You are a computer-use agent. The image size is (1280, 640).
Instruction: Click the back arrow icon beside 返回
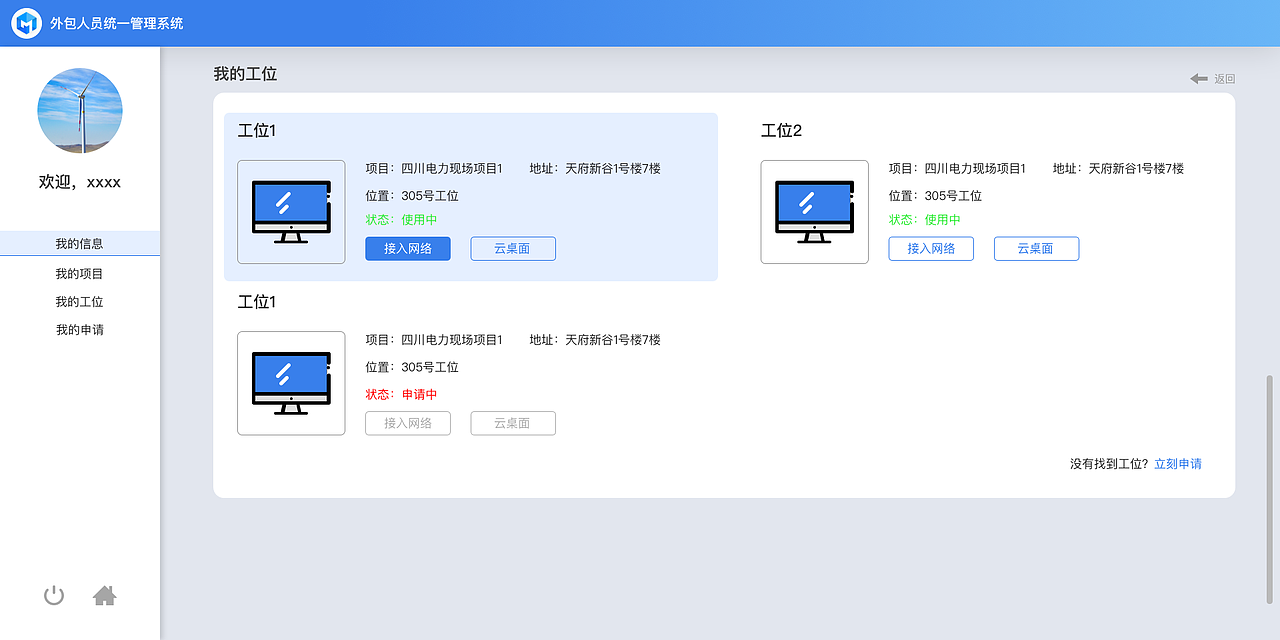tap(1197, 78)
